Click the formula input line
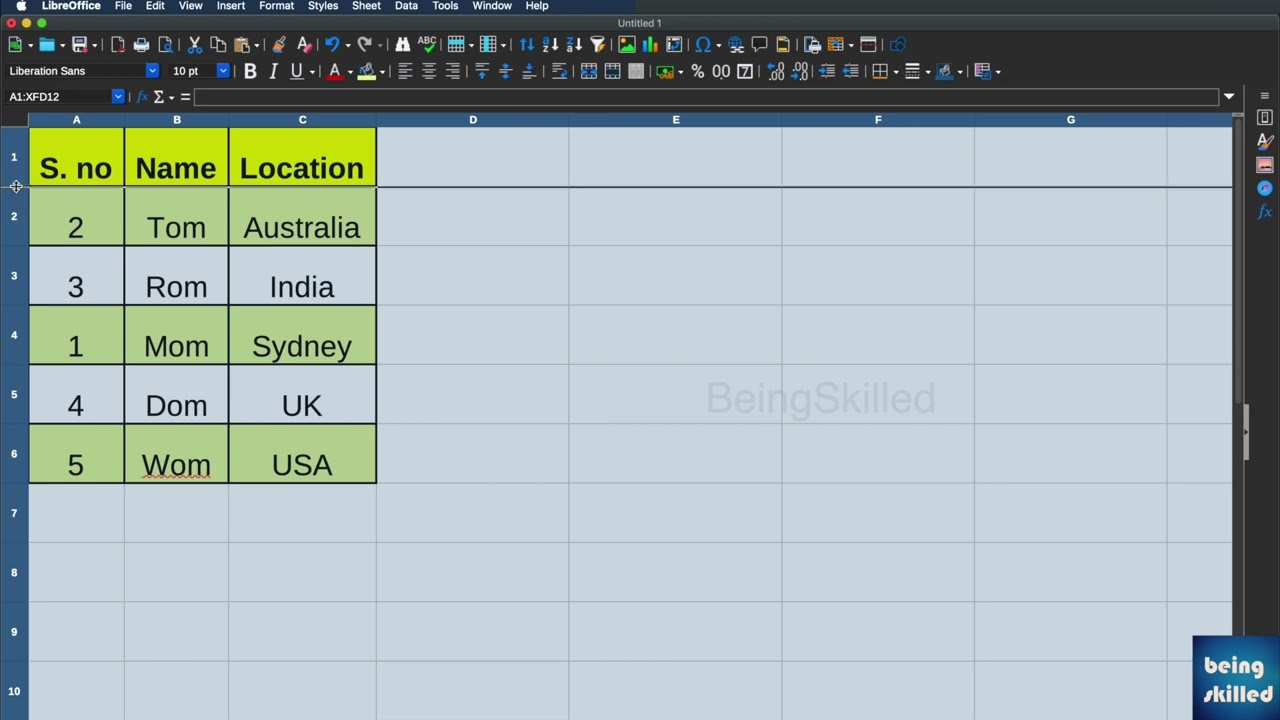 click(x=707, y=97)
